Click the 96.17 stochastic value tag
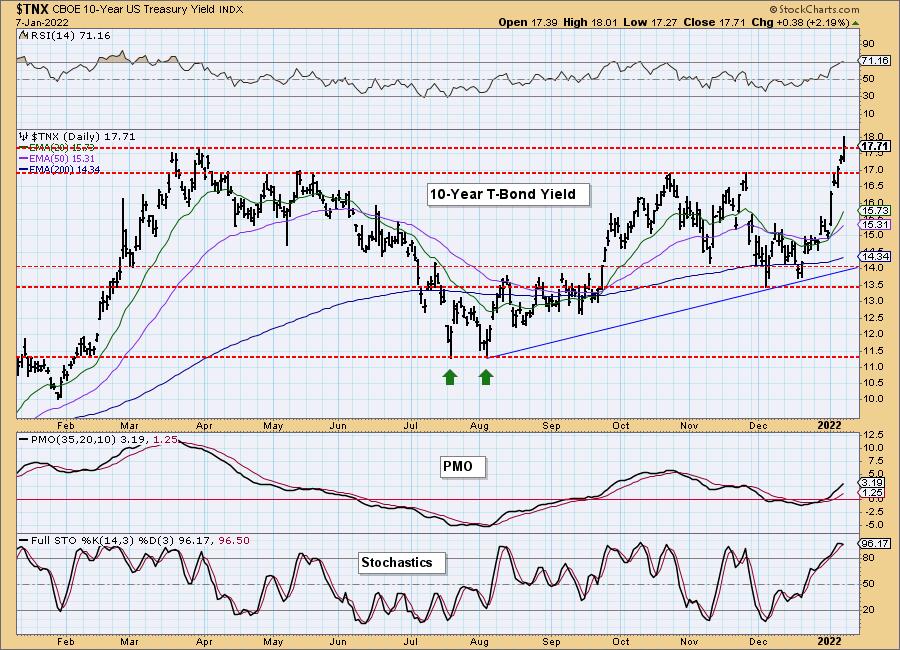The image size is (900, 650). (x=875, y=543)
